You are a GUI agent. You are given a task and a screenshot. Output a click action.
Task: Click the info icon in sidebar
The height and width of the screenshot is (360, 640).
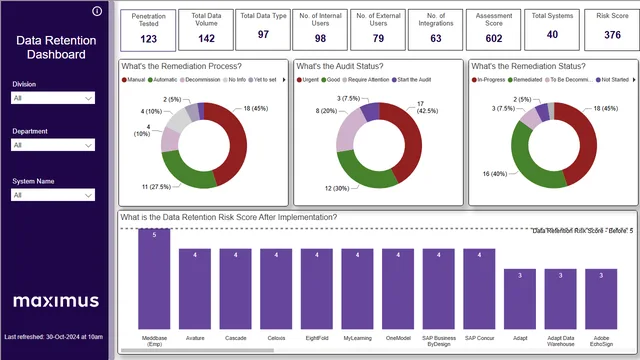(x=97, y=11)
